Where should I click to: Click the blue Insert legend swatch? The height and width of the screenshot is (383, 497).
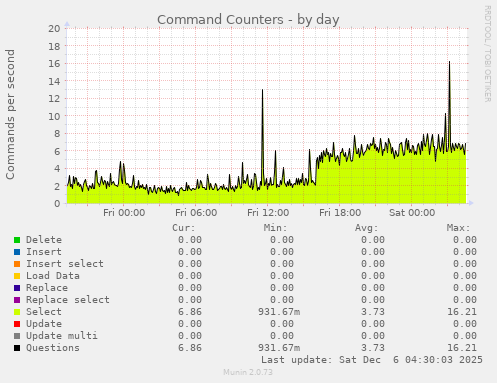click(17, 252)
